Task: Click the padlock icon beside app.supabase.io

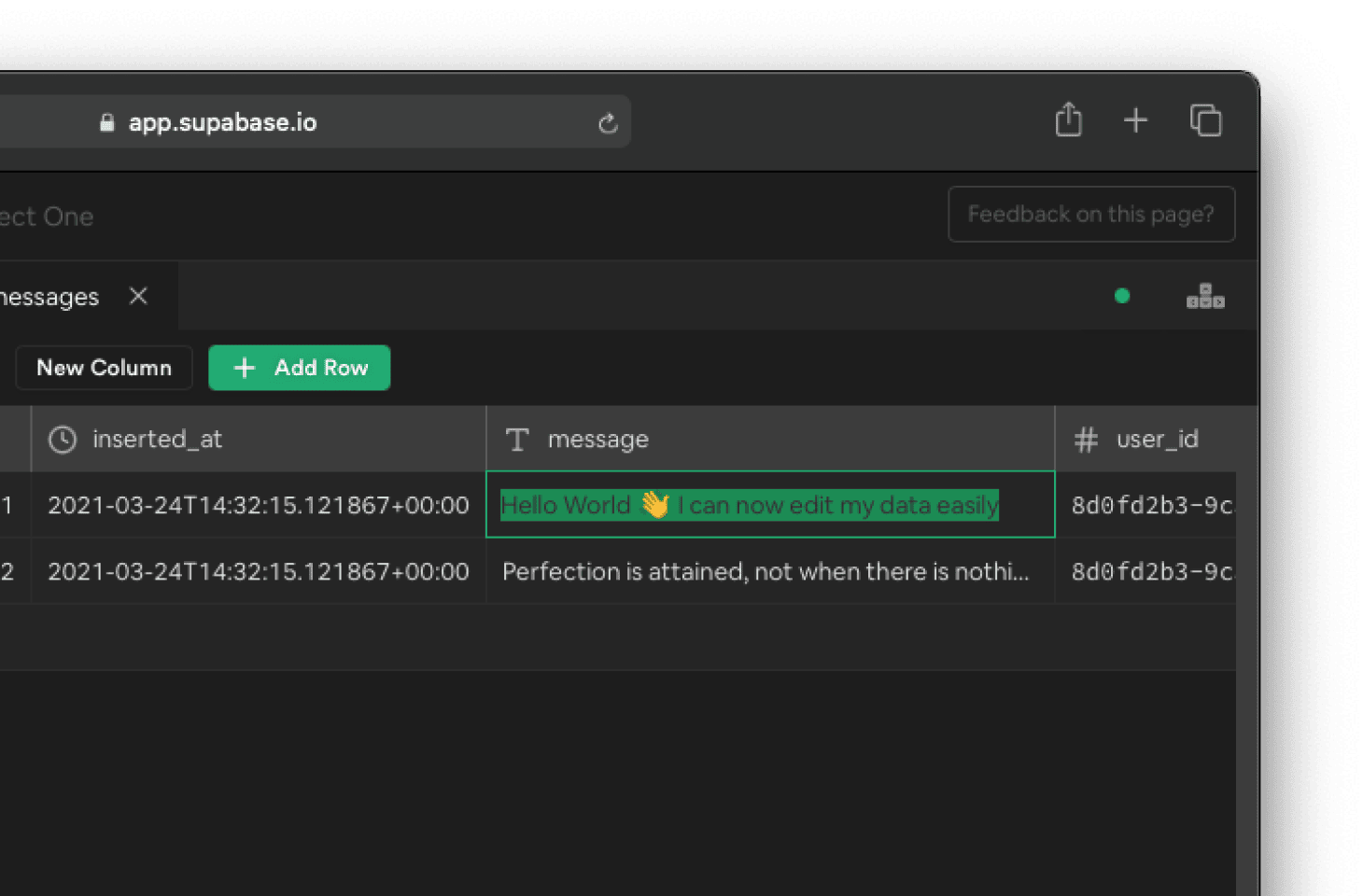Action: 105,122
